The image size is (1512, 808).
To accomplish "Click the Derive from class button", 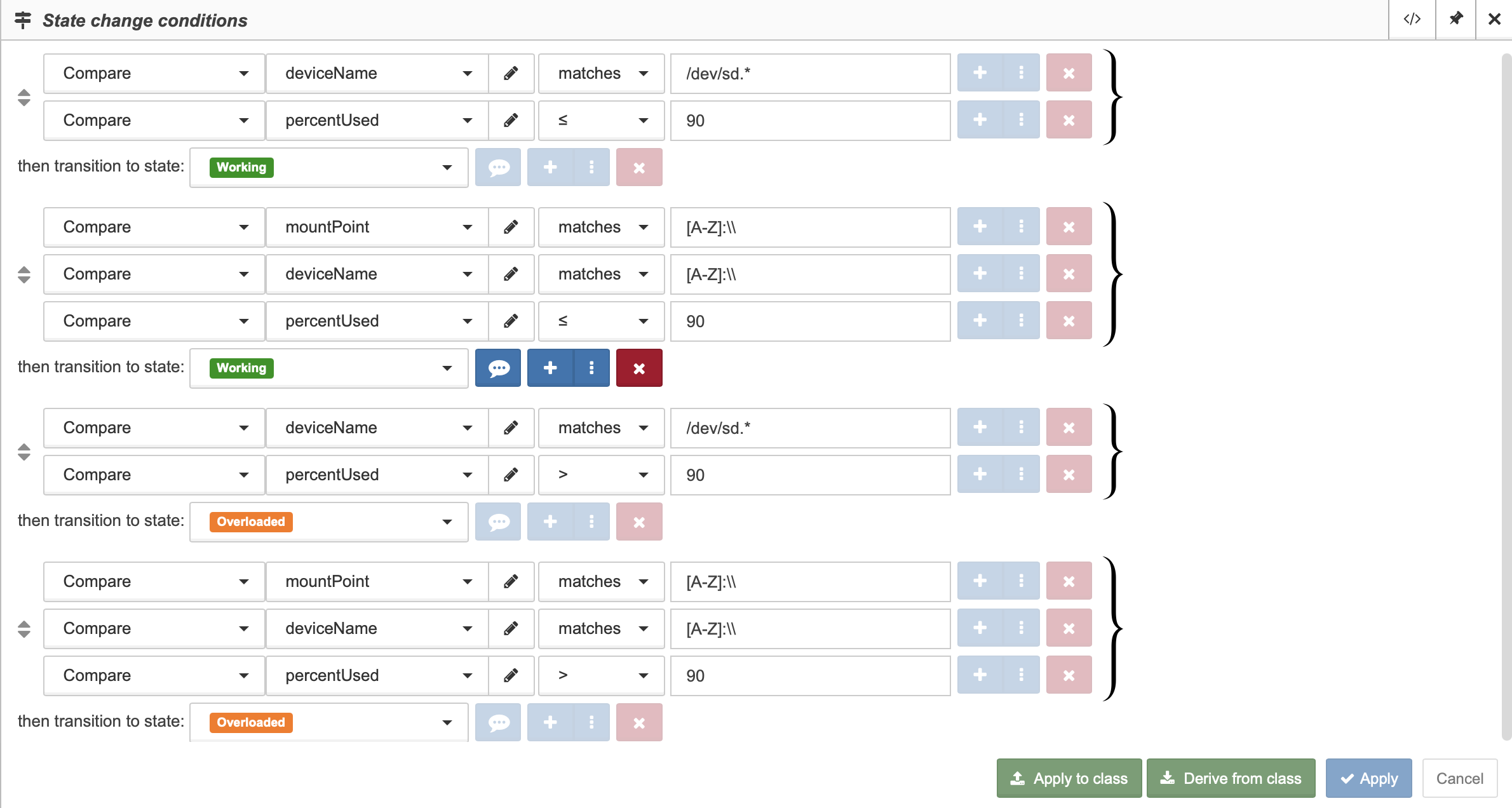I will click(1231, 778).
